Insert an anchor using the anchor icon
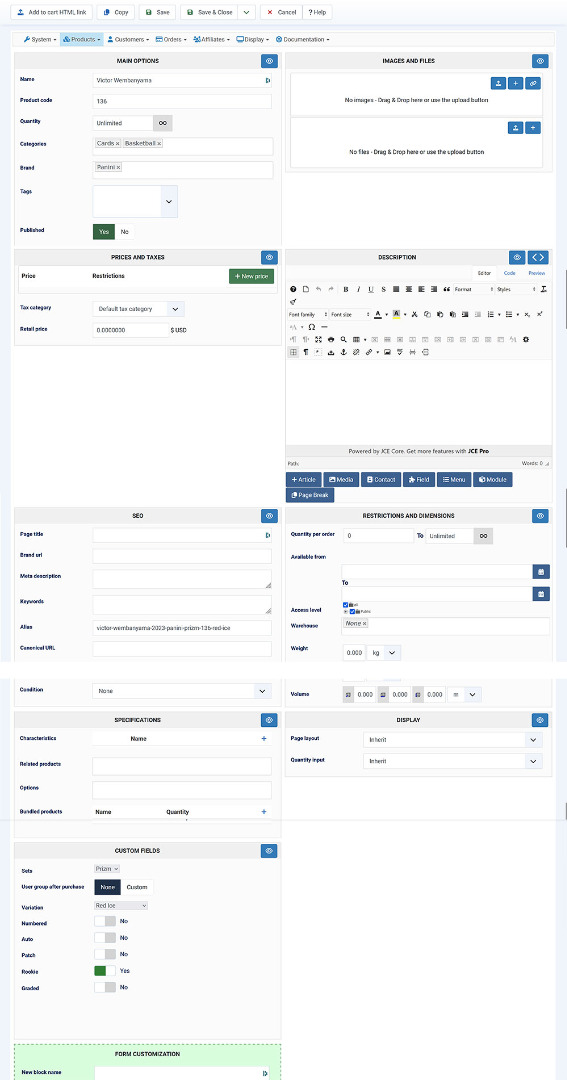 343,352
